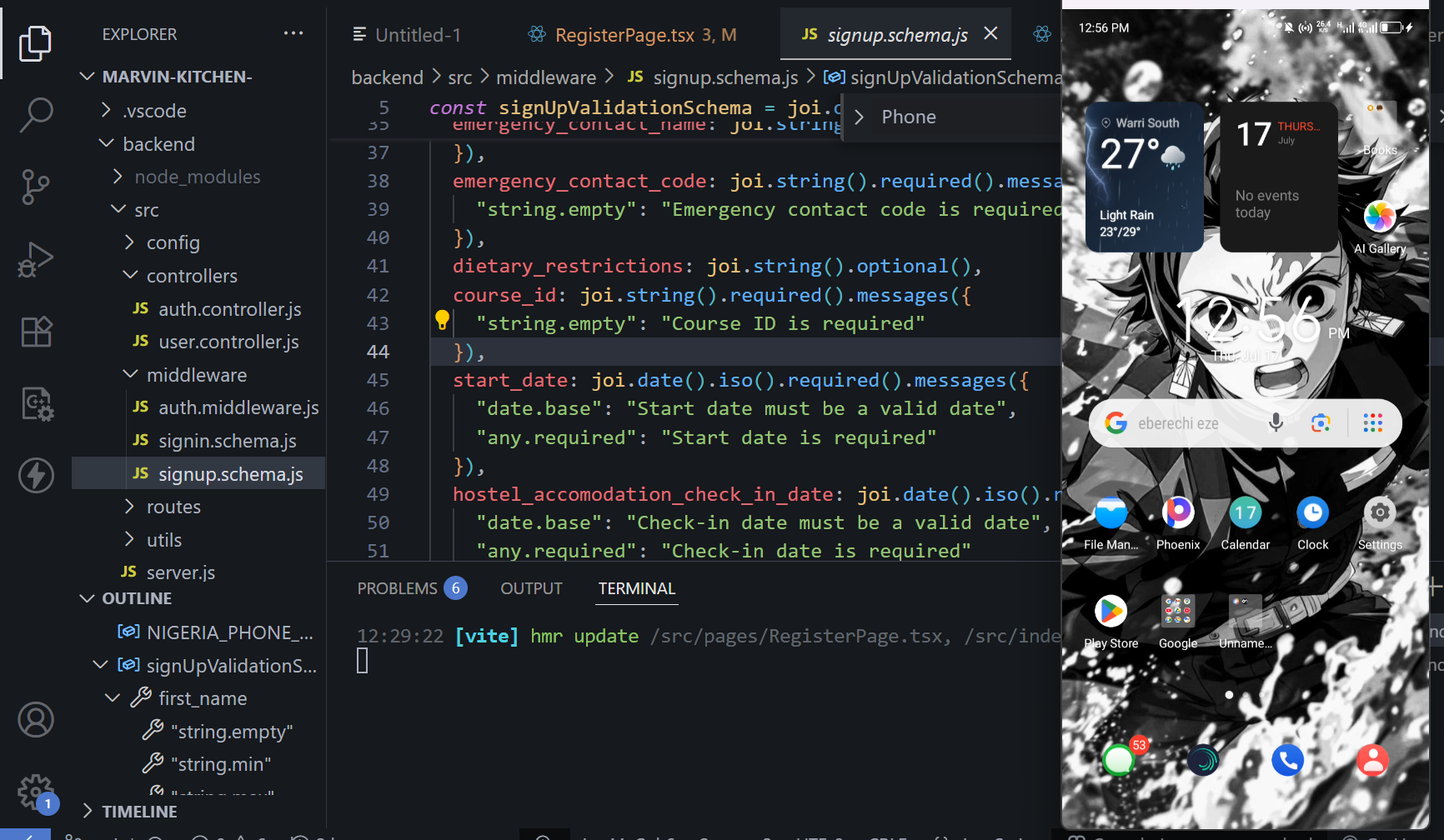
Task: Click the Accounts icon in activity bar
Action: click(35, 720)
